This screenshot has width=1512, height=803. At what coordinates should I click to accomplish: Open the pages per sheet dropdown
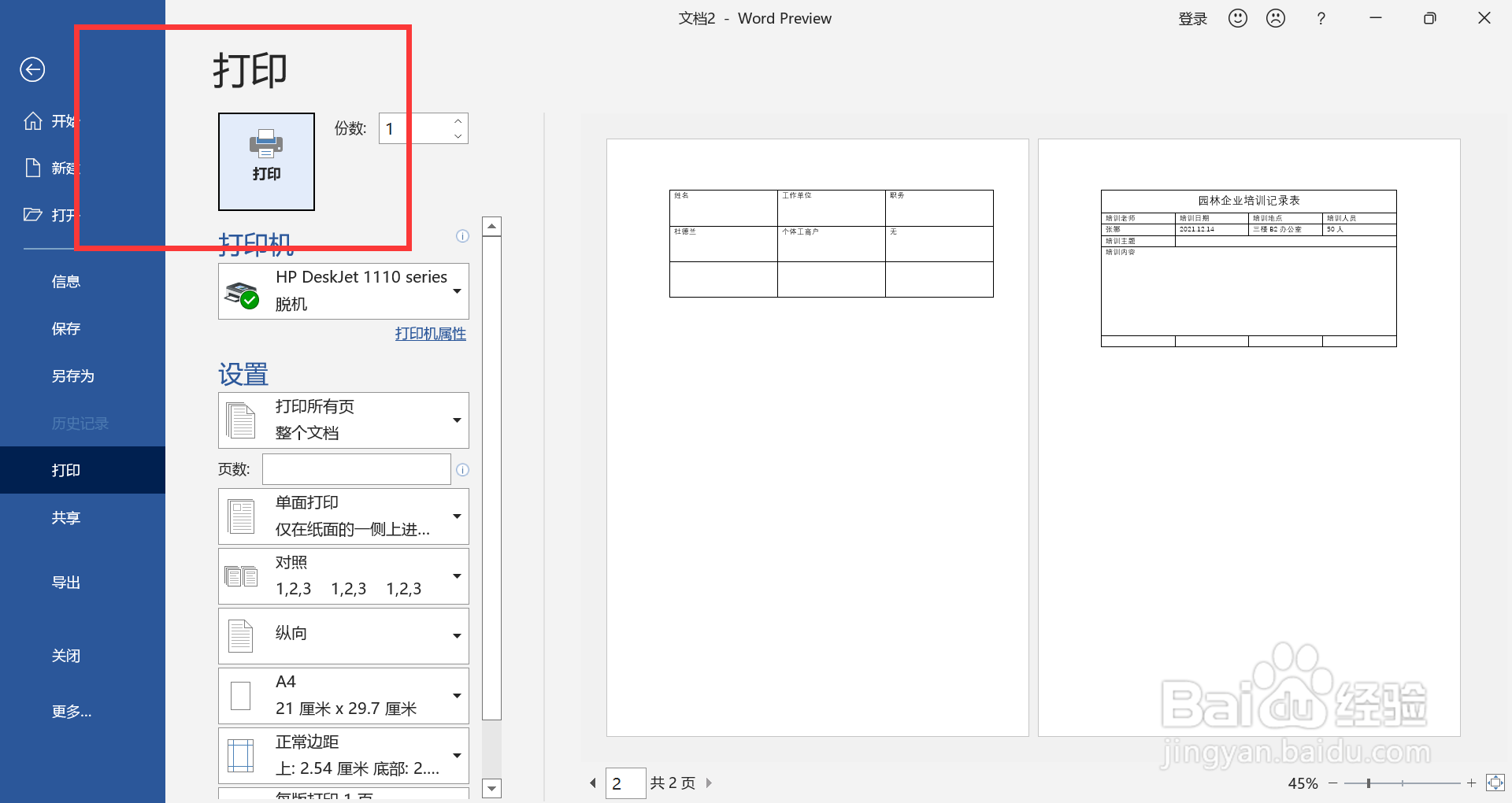343,794
